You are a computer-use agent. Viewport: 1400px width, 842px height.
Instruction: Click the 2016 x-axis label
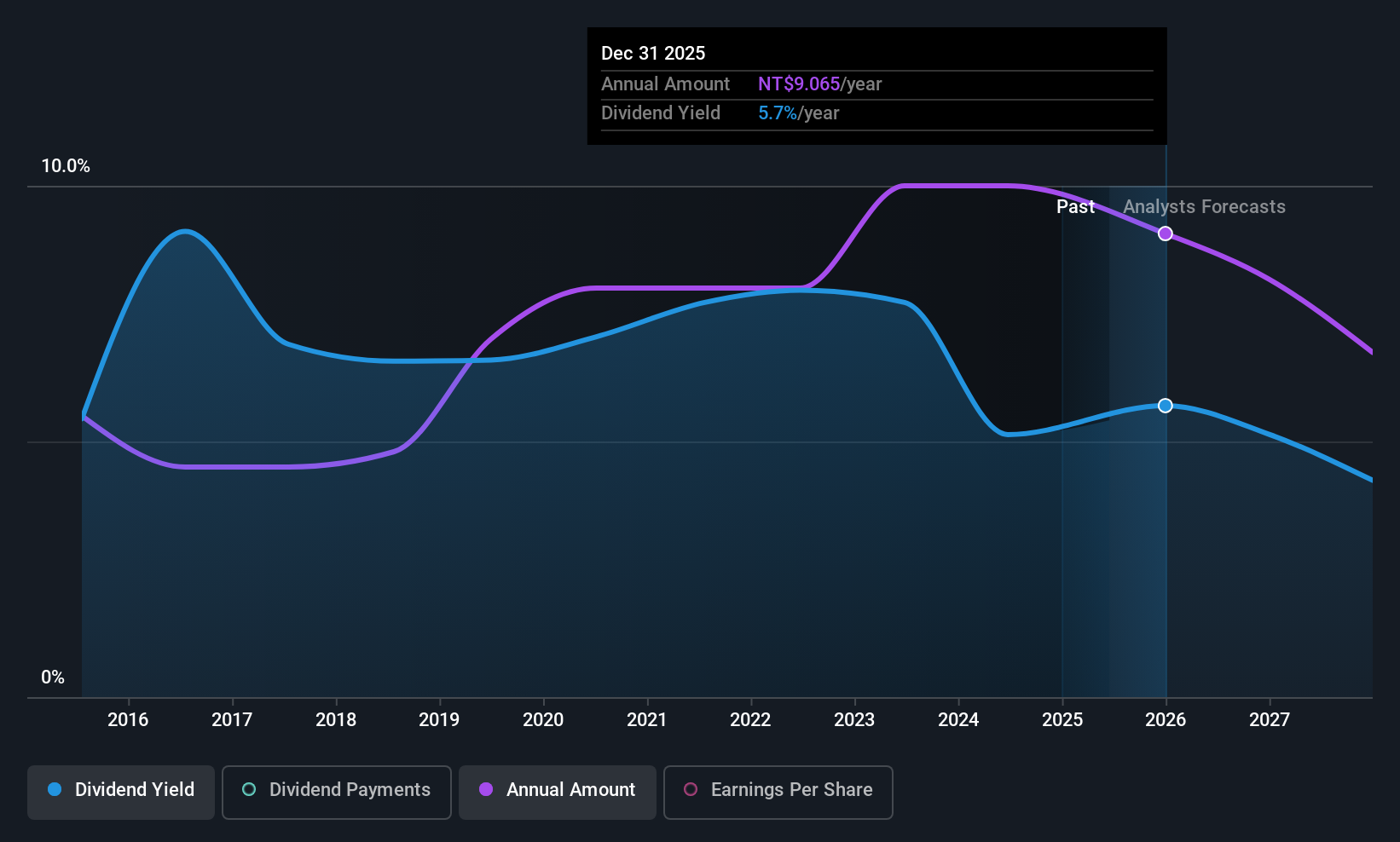click(128, 720)
